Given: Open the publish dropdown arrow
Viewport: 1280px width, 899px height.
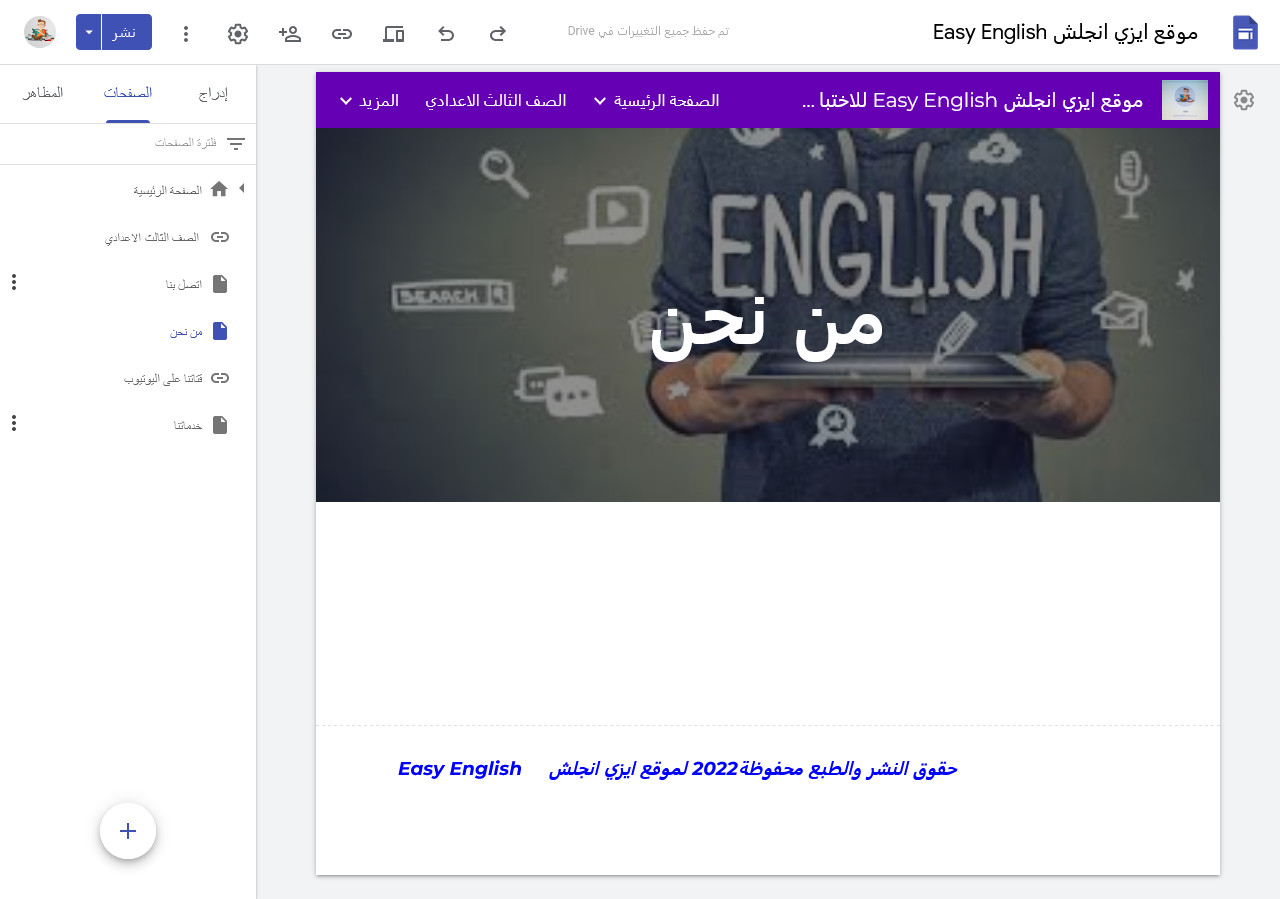Looking at the screenshot, I should [89, 32].
